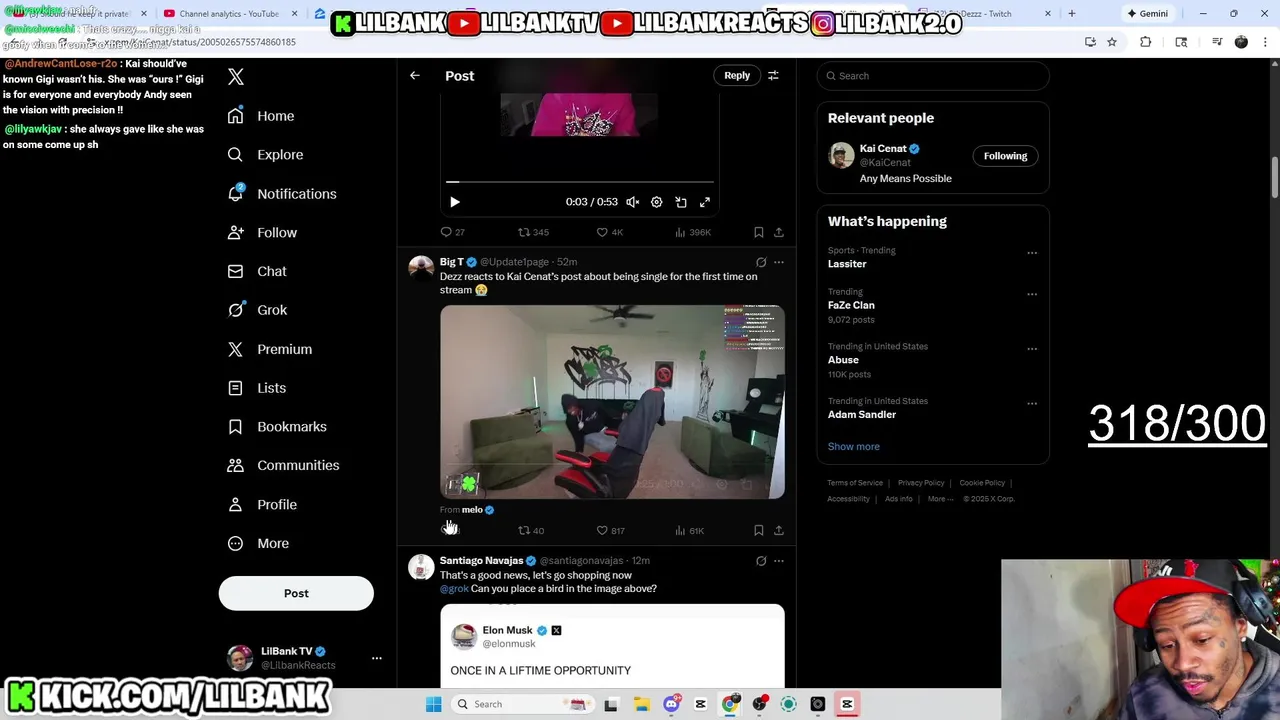This screenshot has width=1280, height=720.
Task: Expand the More sidebar menu
Action: 258,543
